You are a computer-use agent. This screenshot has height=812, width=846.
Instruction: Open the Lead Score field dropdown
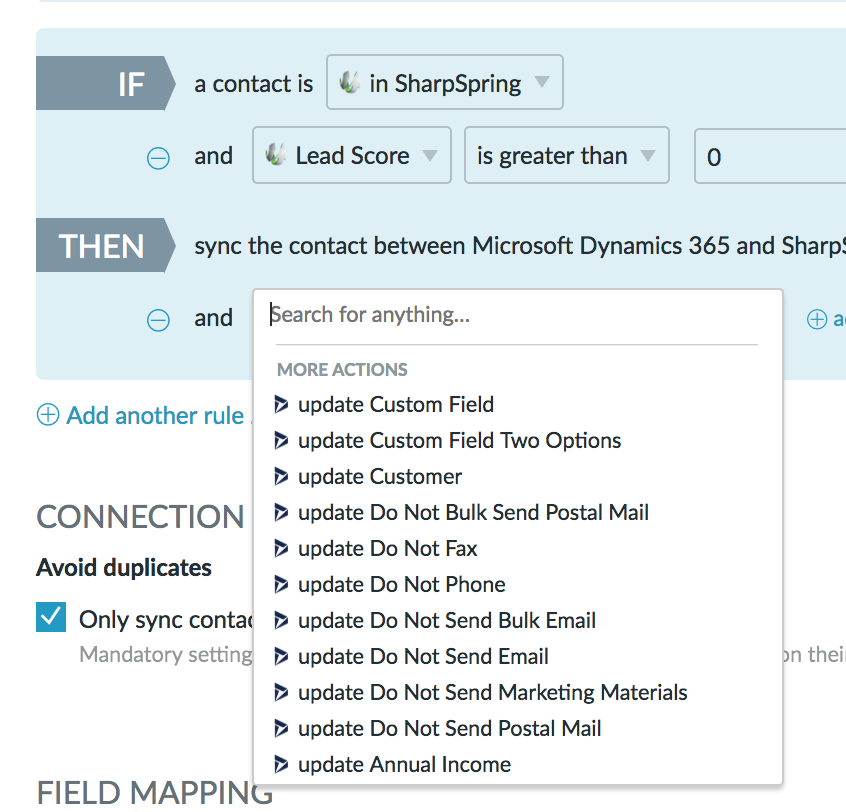tap(352, 155)
